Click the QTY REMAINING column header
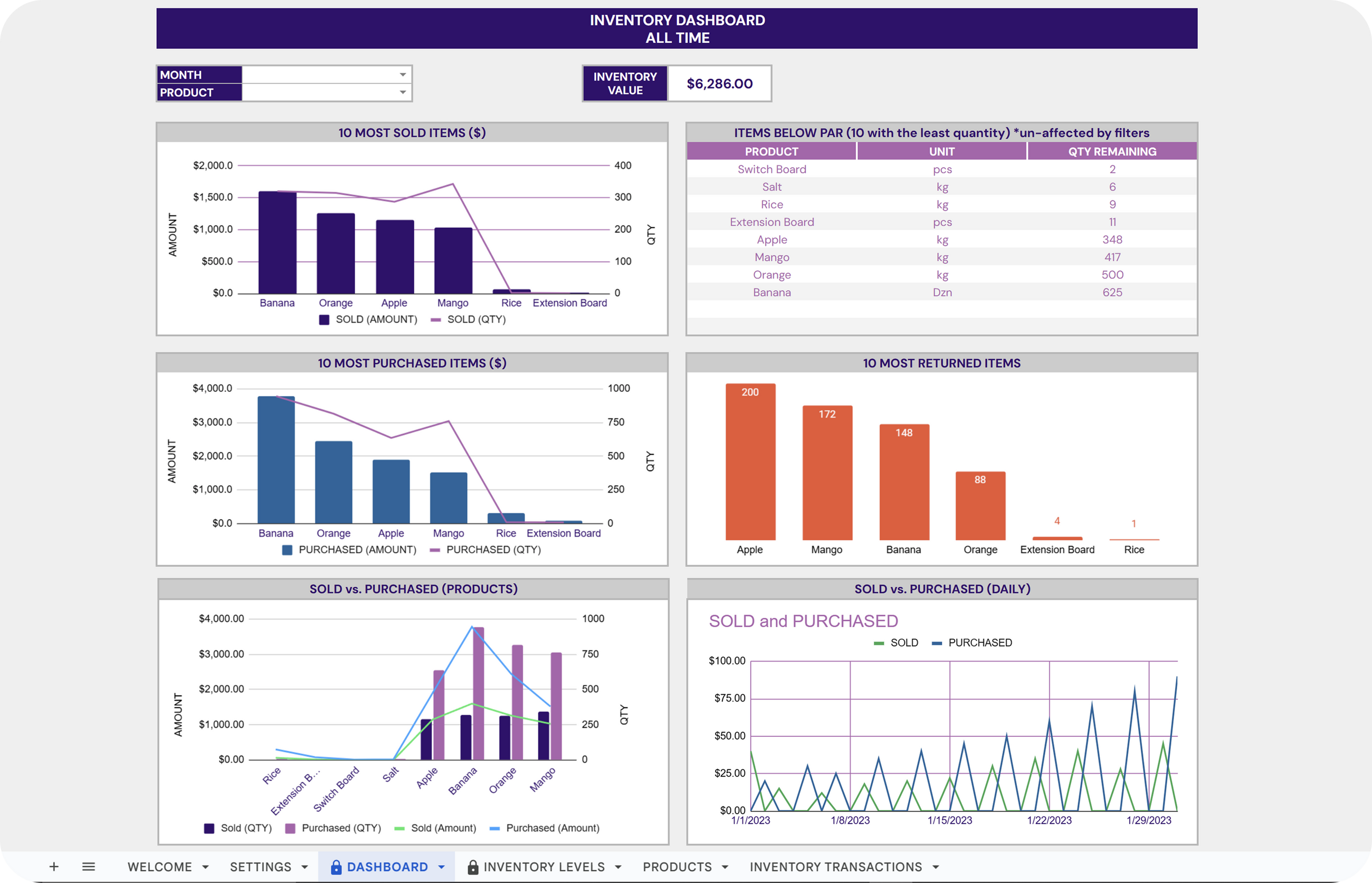 (1112, 151)
